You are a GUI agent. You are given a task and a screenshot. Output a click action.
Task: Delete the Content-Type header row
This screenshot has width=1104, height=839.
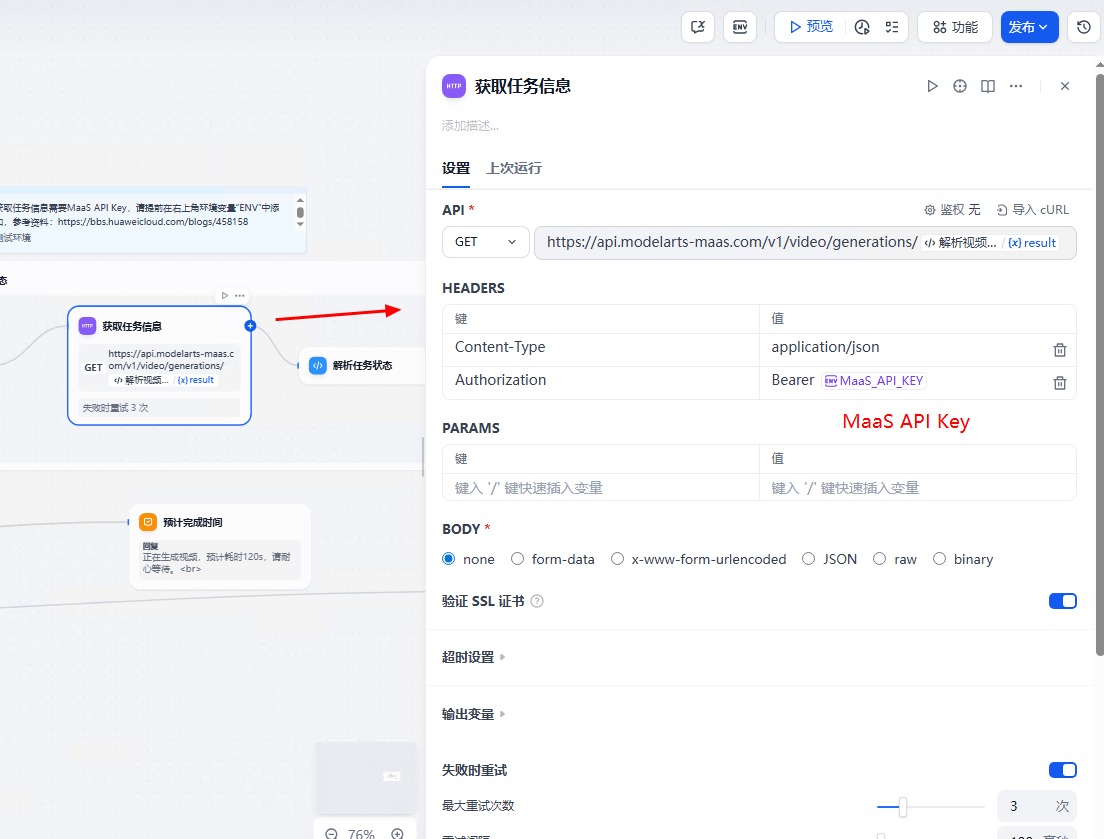coord(1060,350)
